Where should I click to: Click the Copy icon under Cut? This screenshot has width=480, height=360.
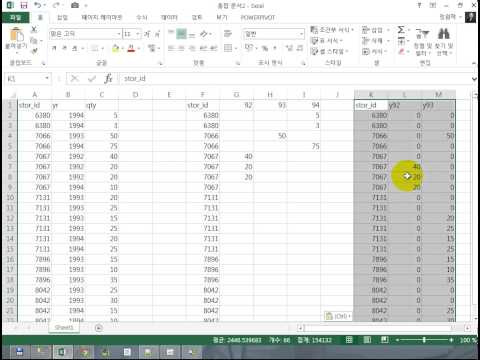[x=34, y=41]
